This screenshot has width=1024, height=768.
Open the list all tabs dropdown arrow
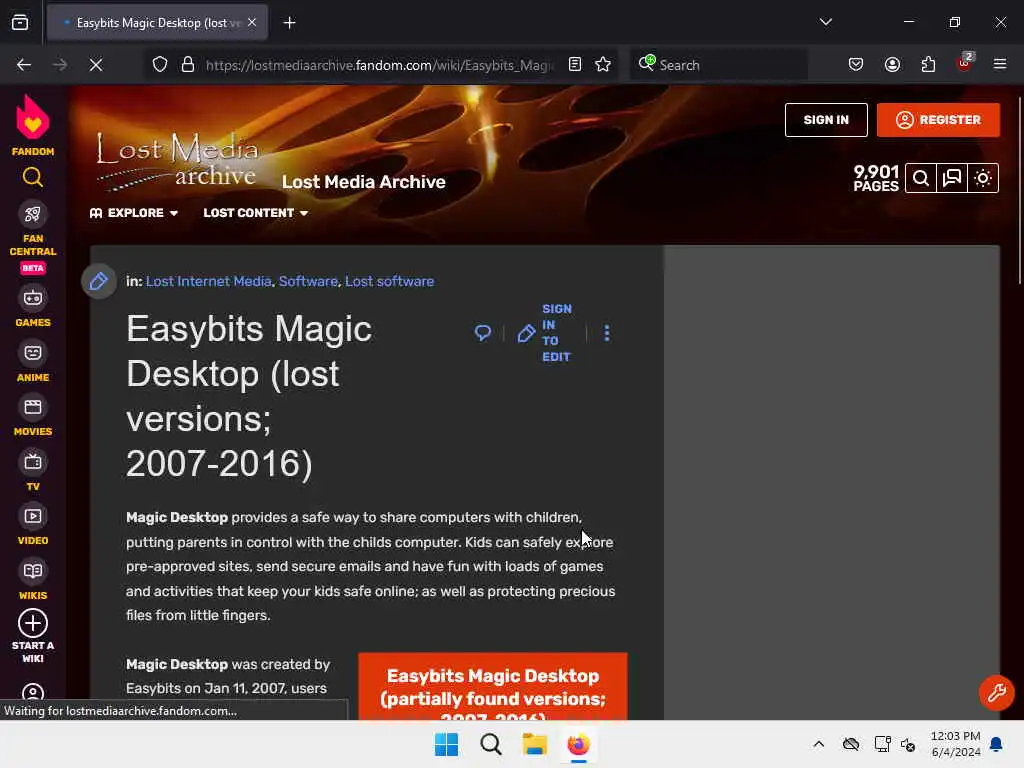click(x=825, y=22)
